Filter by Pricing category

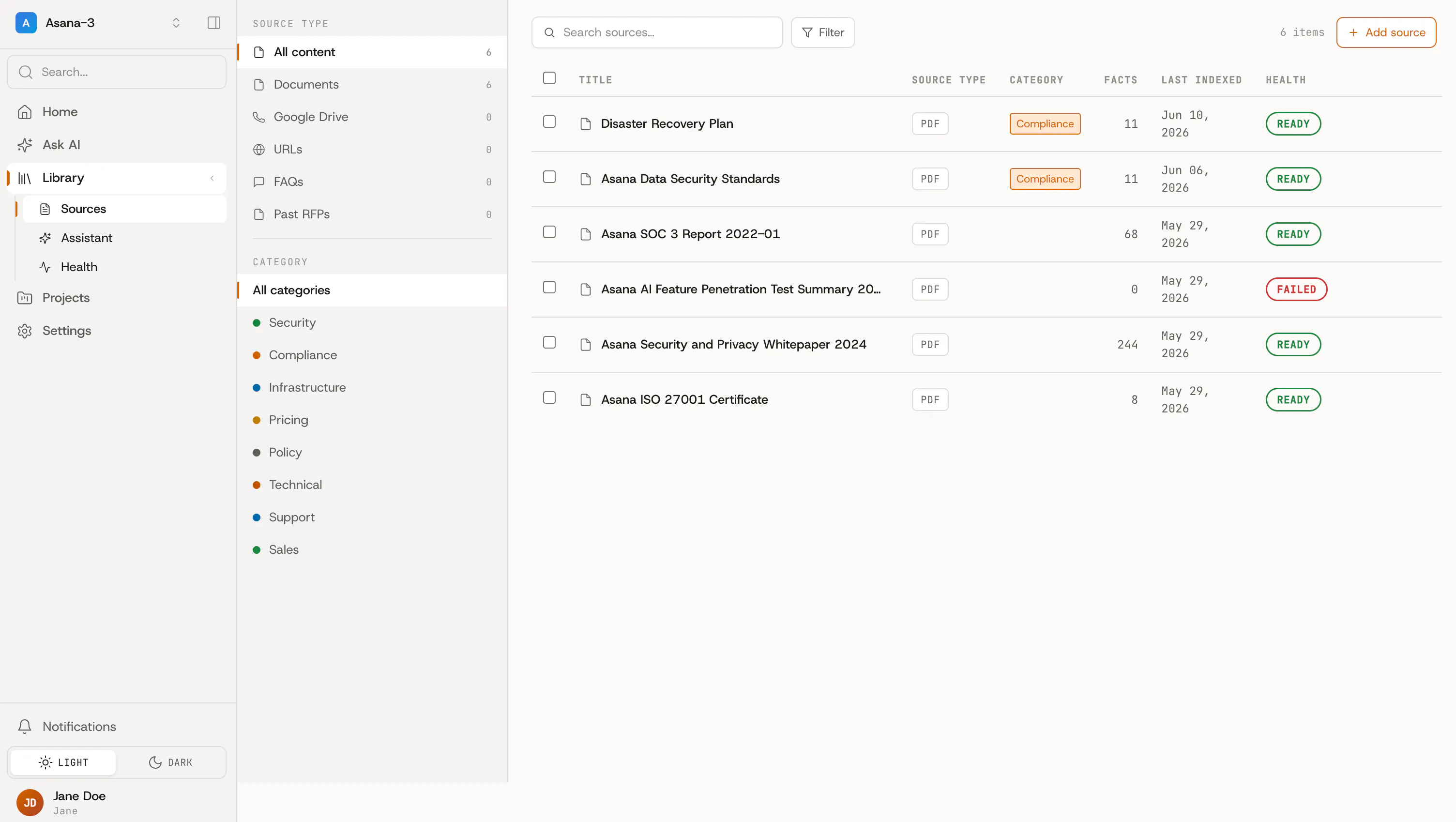click(372, 420)
